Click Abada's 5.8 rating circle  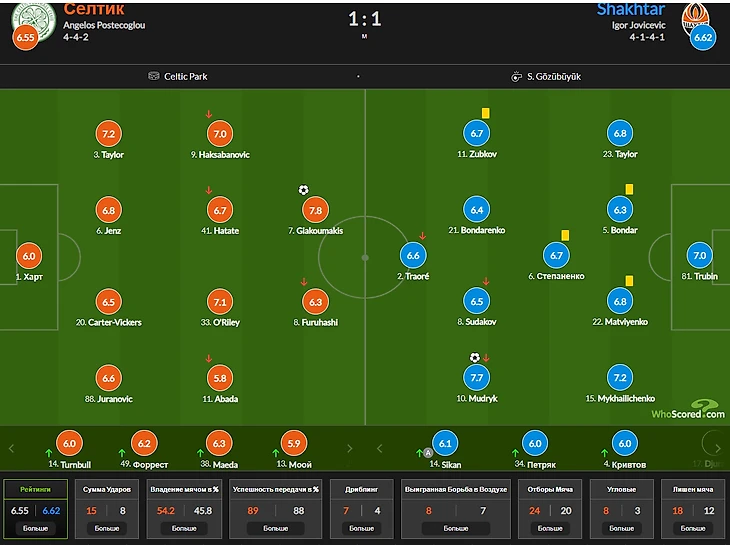coord(219,378)
